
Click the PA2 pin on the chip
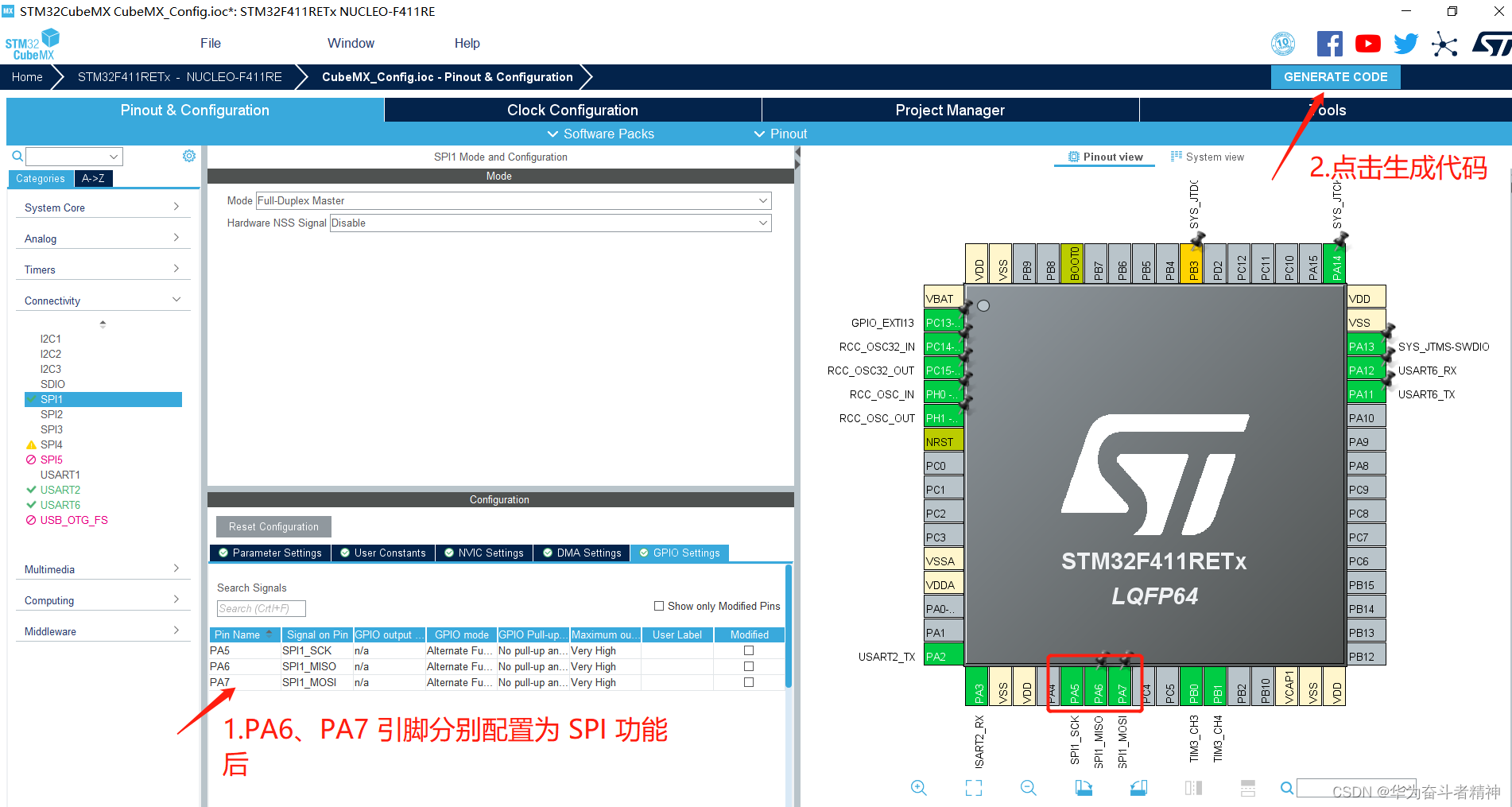(x=944, y=656)
